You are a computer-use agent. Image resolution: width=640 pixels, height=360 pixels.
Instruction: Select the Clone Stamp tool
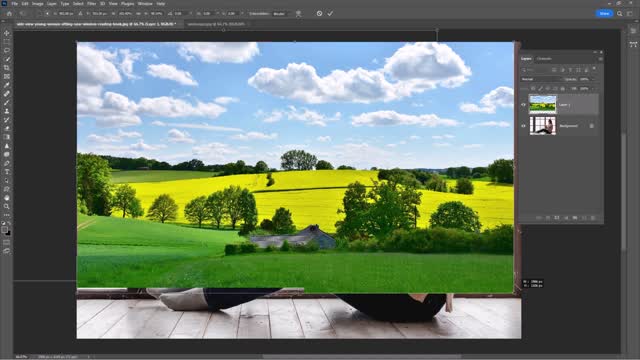[x=7, y=111]
